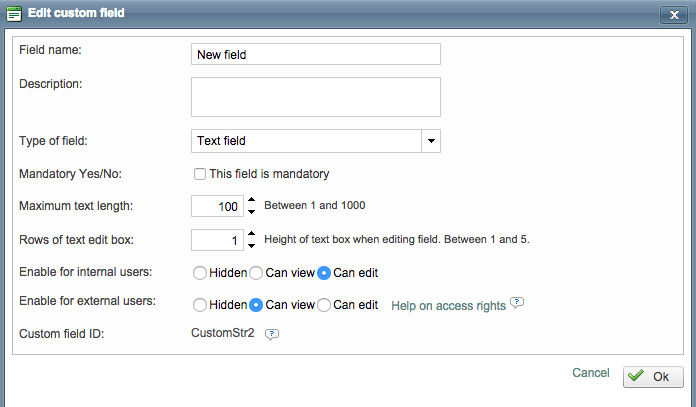Close the Edit custom field dialog

(673, 14)
